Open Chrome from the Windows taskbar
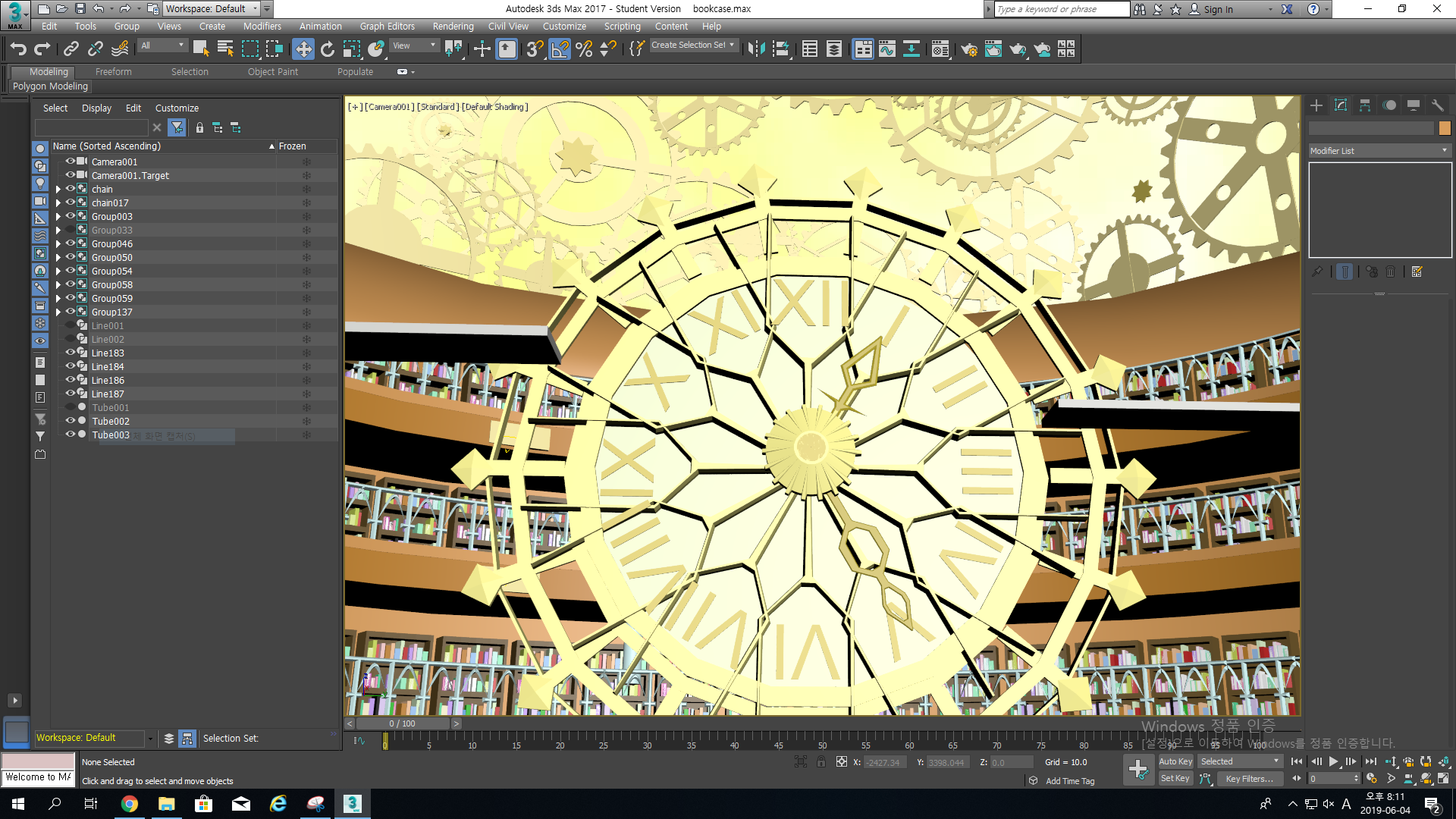Viewport: 1456px width, 819px height. [x=130, y=804]
